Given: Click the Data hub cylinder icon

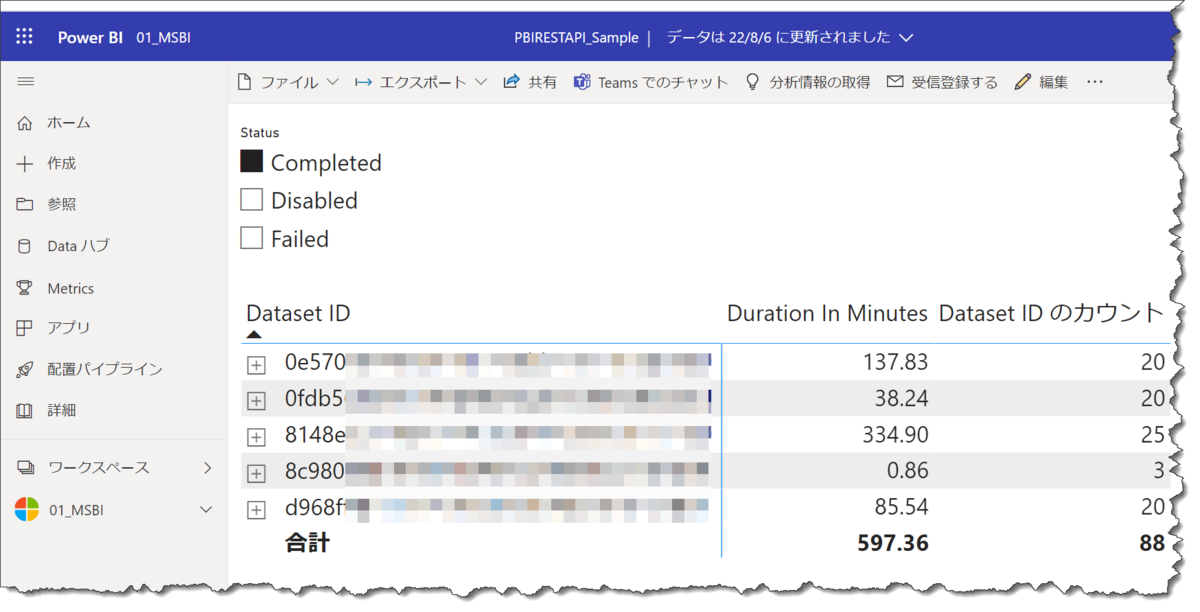Looking at the screenshot, I should (25, 246).
